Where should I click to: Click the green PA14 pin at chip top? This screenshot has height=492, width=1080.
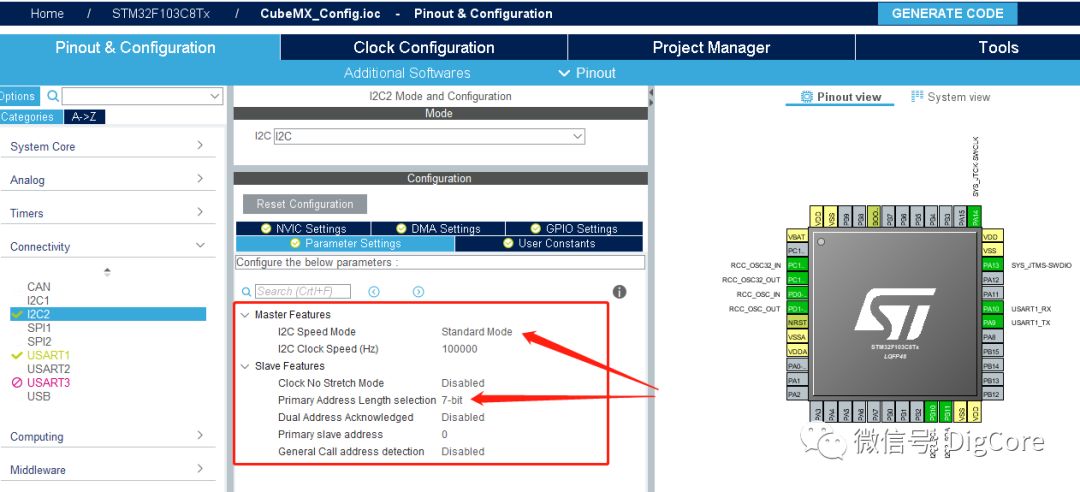point(975,216)
